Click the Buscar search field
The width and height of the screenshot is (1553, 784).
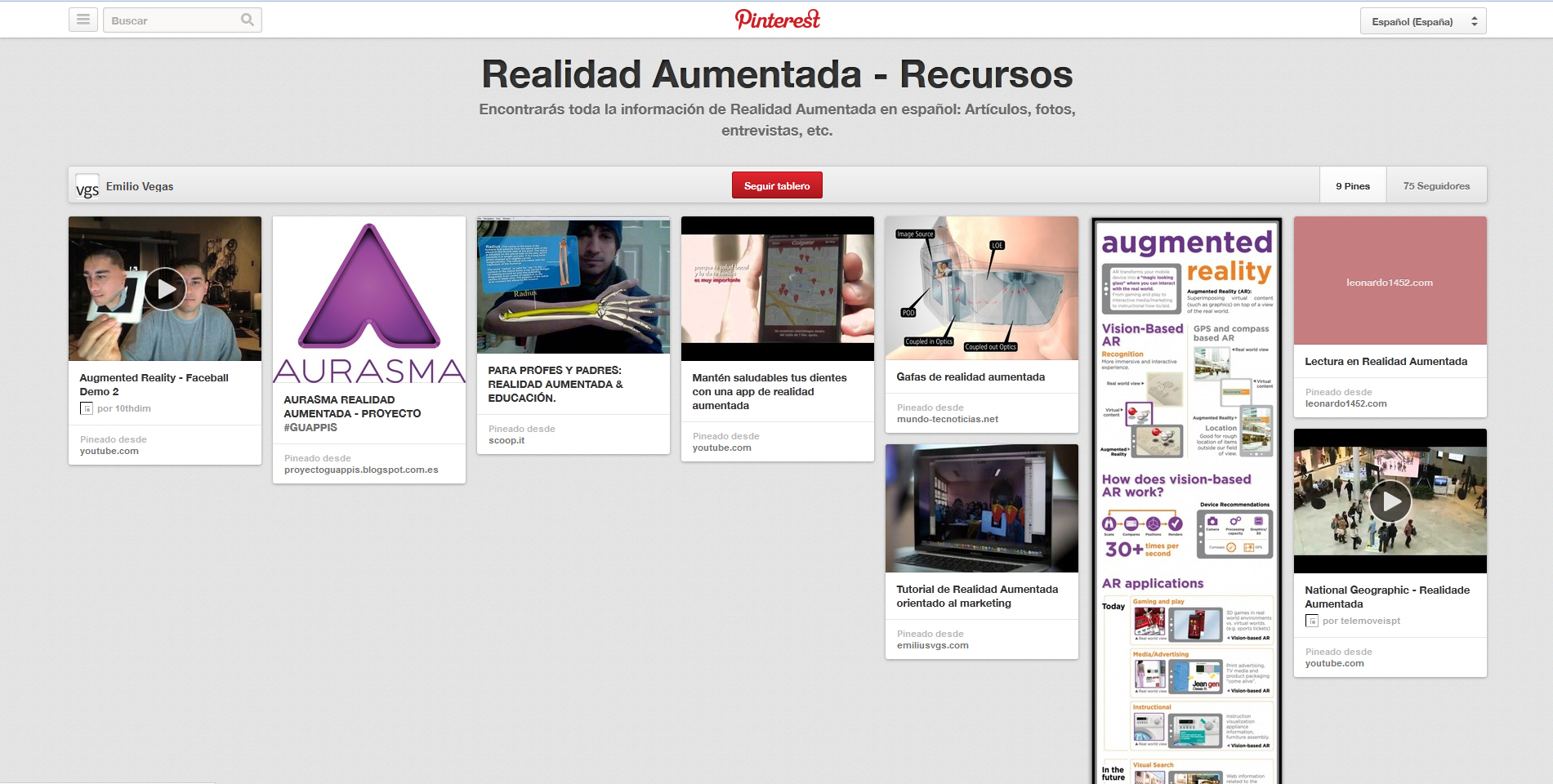[172, 20]
